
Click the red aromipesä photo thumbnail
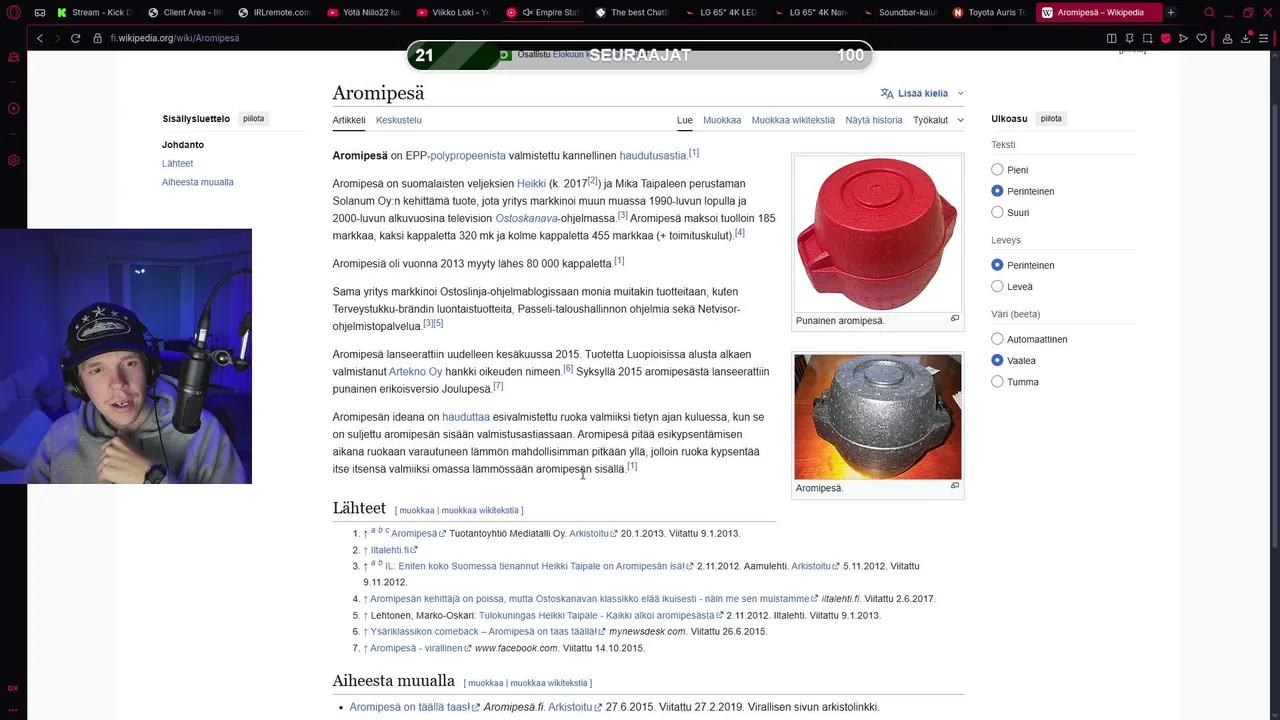[x=877, y=233]
